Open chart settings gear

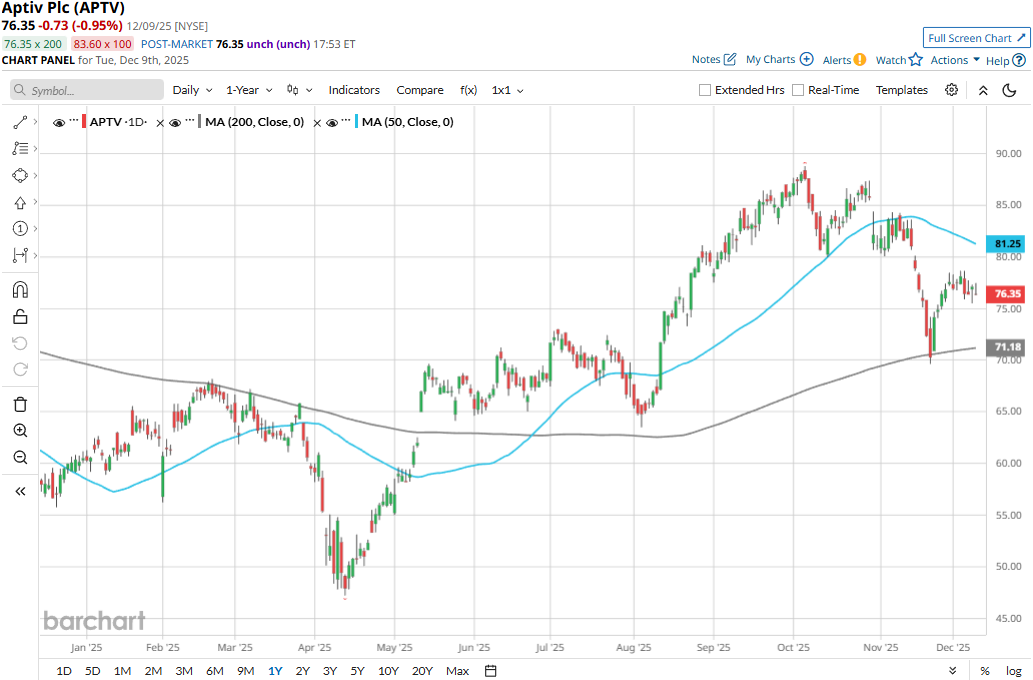pyautogui.click(x=951, y=90)
